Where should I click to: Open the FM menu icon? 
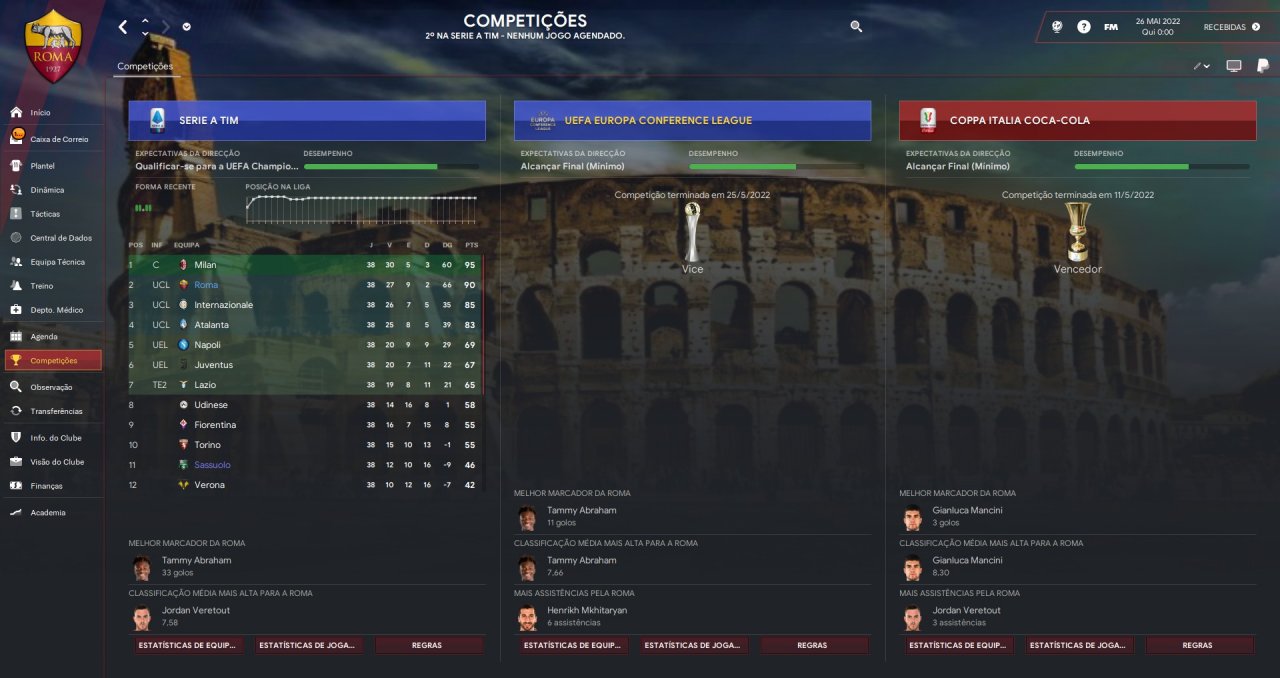pyautogui.click(x=1111, y=27)
